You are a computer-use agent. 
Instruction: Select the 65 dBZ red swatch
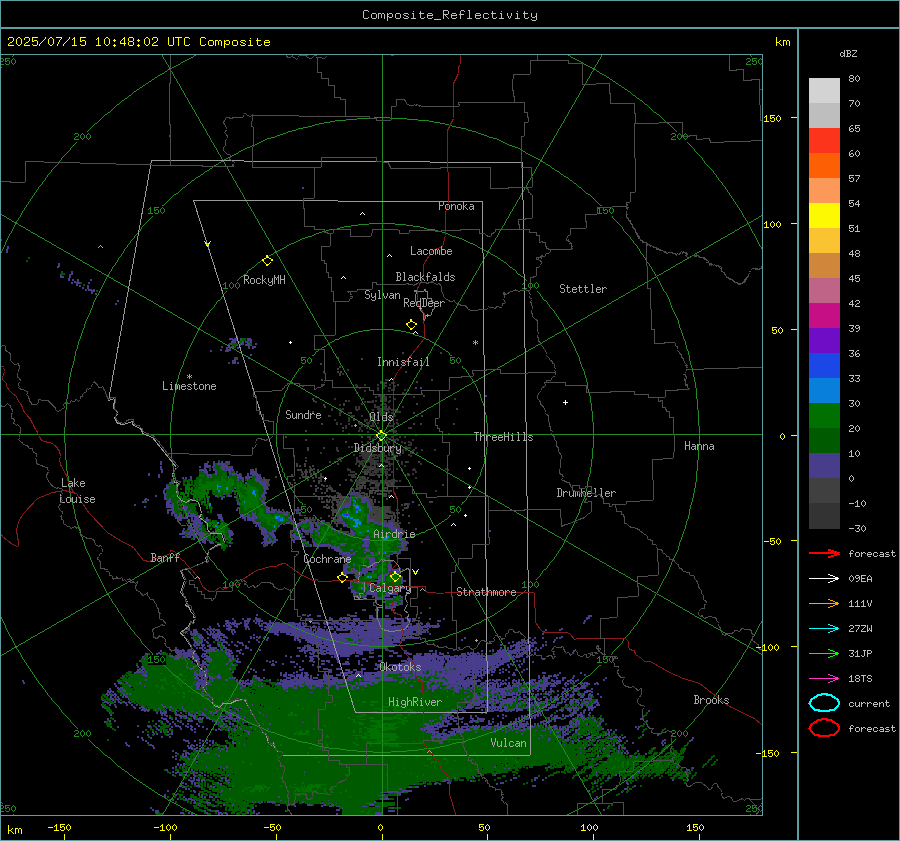tap(824, 140)
